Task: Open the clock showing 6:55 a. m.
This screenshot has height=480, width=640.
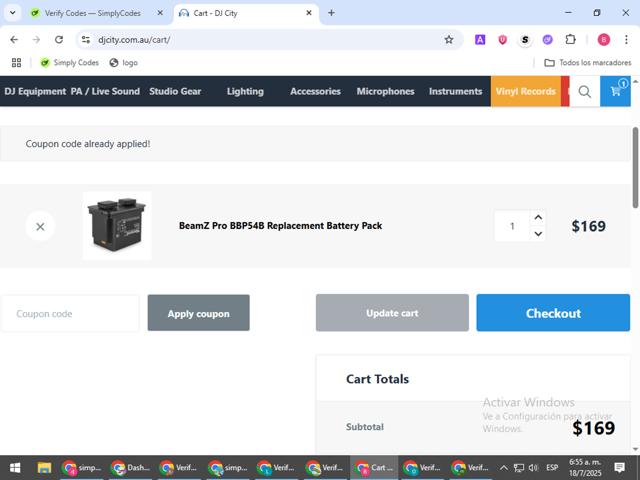Action: 585,468
